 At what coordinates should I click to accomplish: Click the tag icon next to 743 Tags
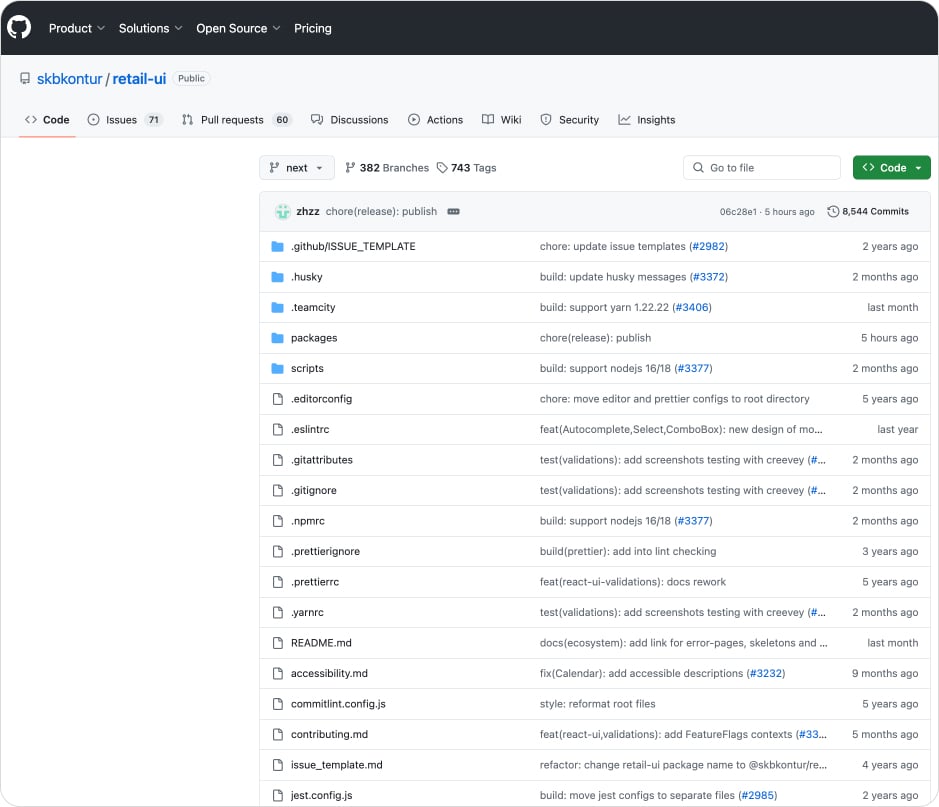442,167
